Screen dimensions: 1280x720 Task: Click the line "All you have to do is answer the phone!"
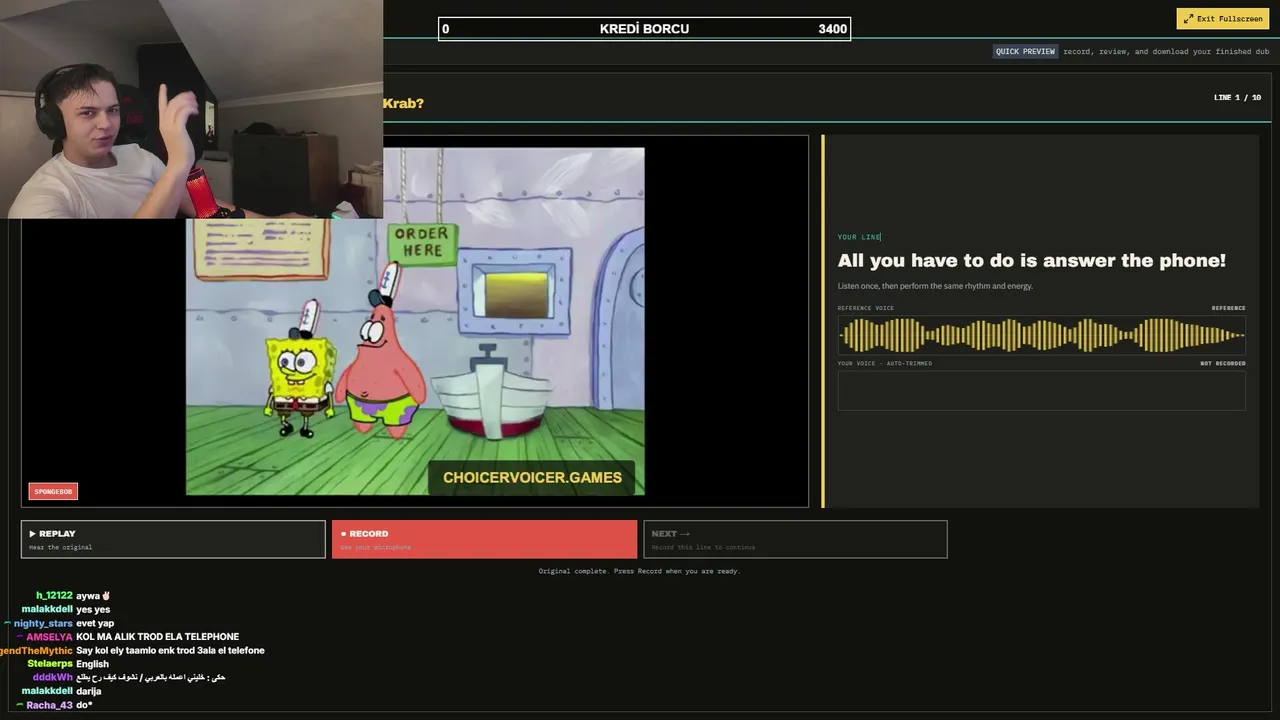coord(1031,261)
